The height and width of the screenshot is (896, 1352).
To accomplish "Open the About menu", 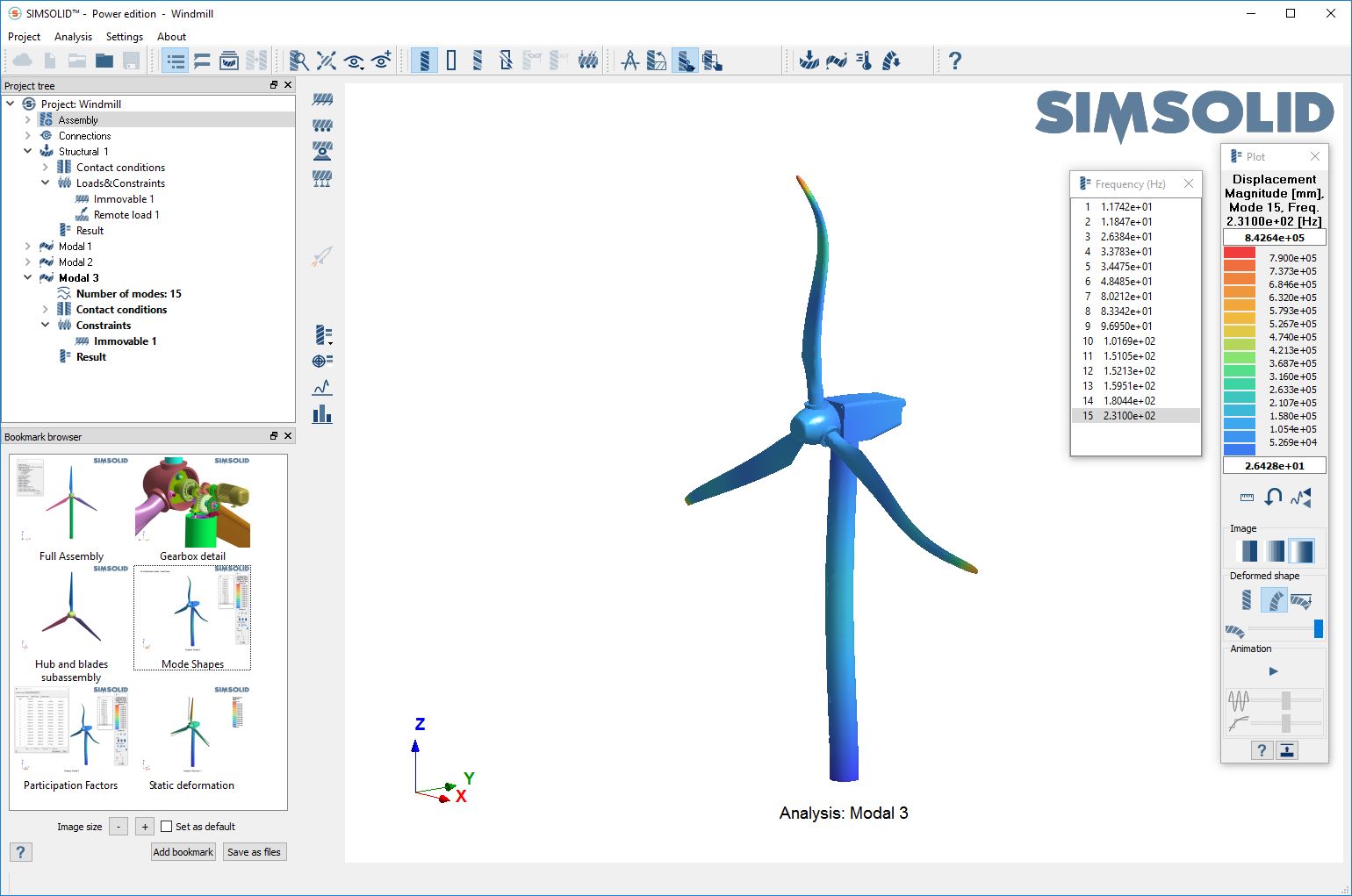I will [x=171, y=37].
